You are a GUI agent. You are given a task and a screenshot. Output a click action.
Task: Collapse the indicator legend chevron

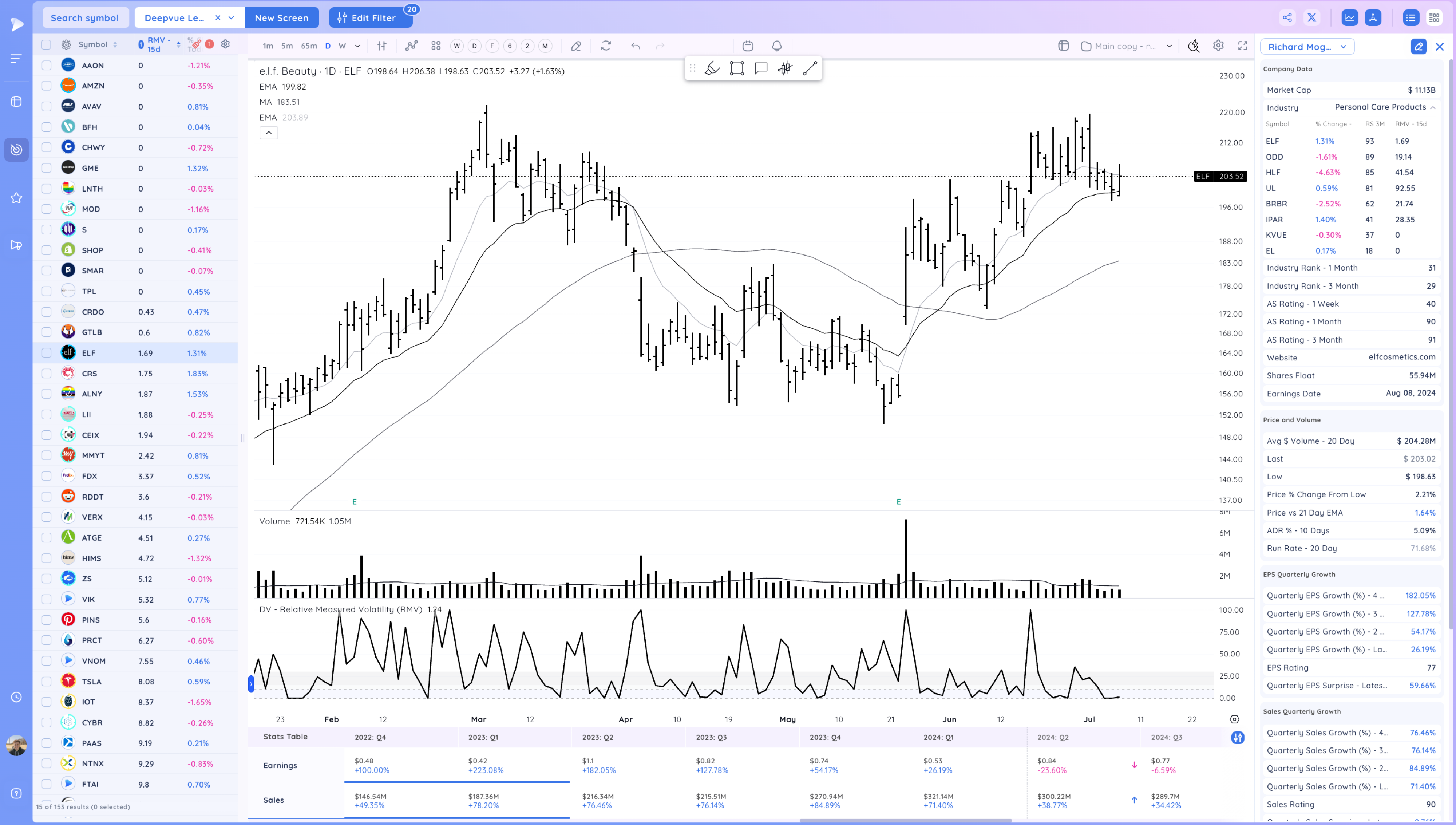pos(268,133)
